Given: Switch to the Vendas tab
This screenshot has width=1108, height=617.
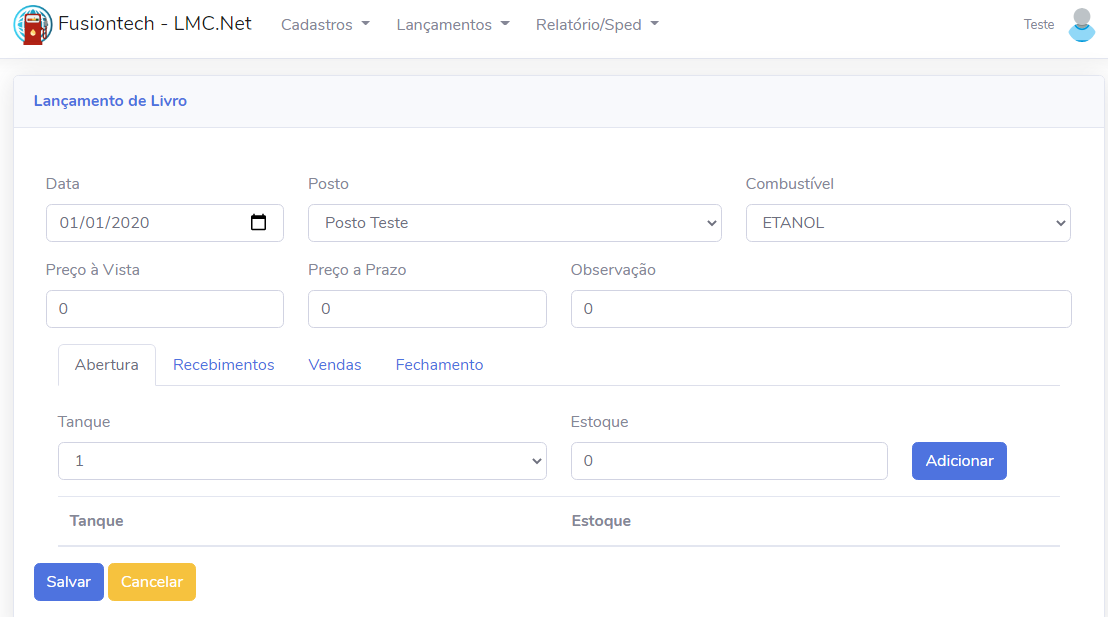Looking at the screenshot, I should (335, 365).
